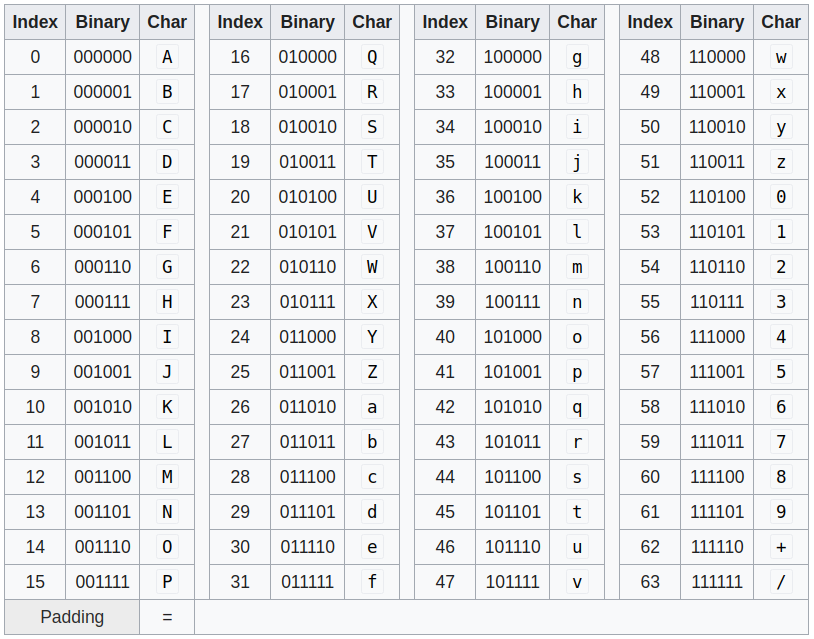Click the digit 0 character at index 52
The width and height of the screenshot is (814, 639).
point(781,197)
